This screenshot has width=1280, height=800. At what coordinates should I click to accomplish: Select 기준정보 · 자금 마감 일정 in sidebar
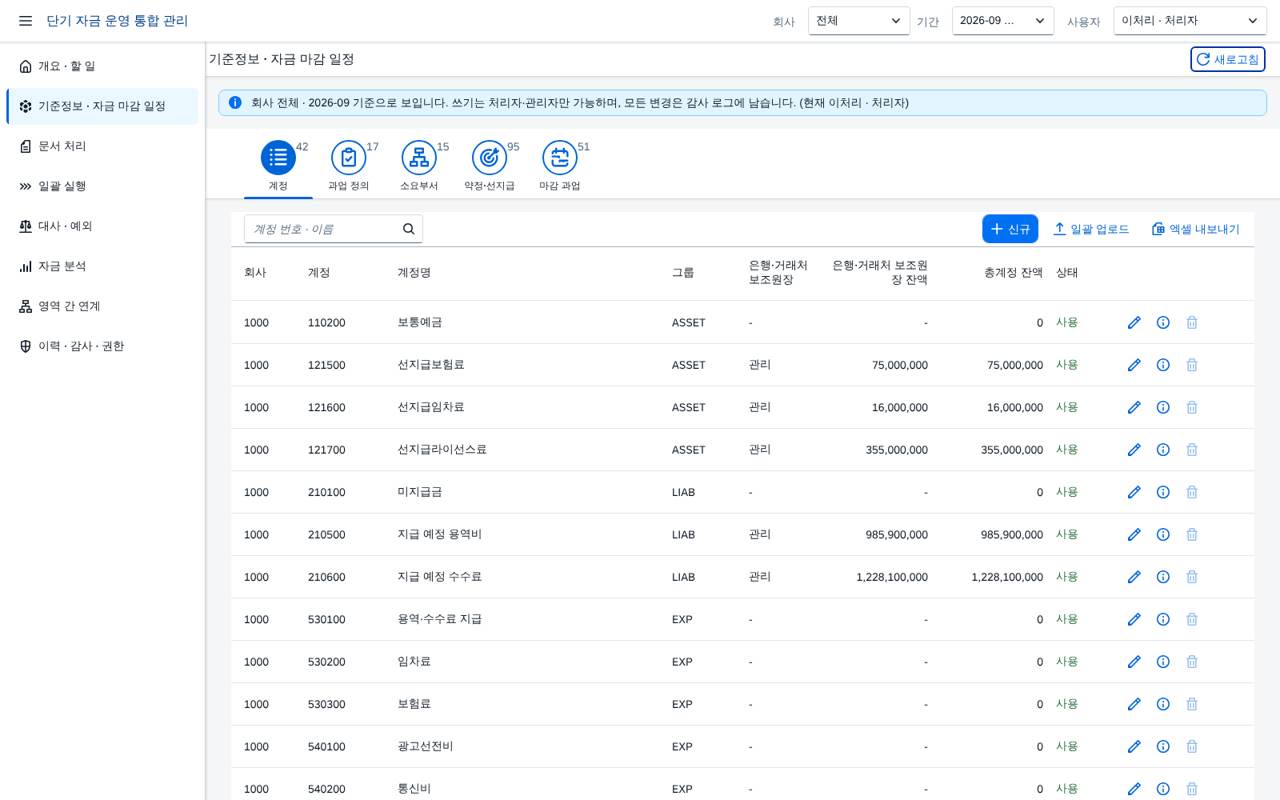(102, 106)
